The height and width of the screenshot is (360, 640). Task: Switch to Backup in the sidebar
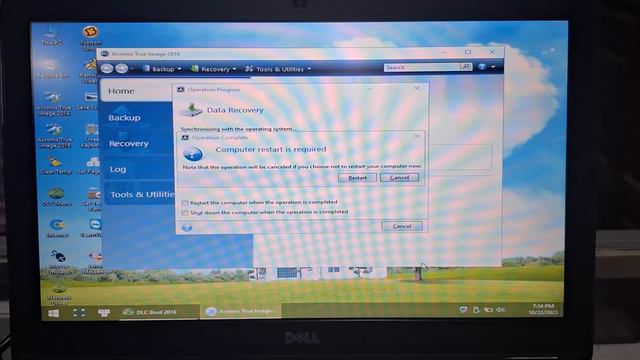pos(137,118)
